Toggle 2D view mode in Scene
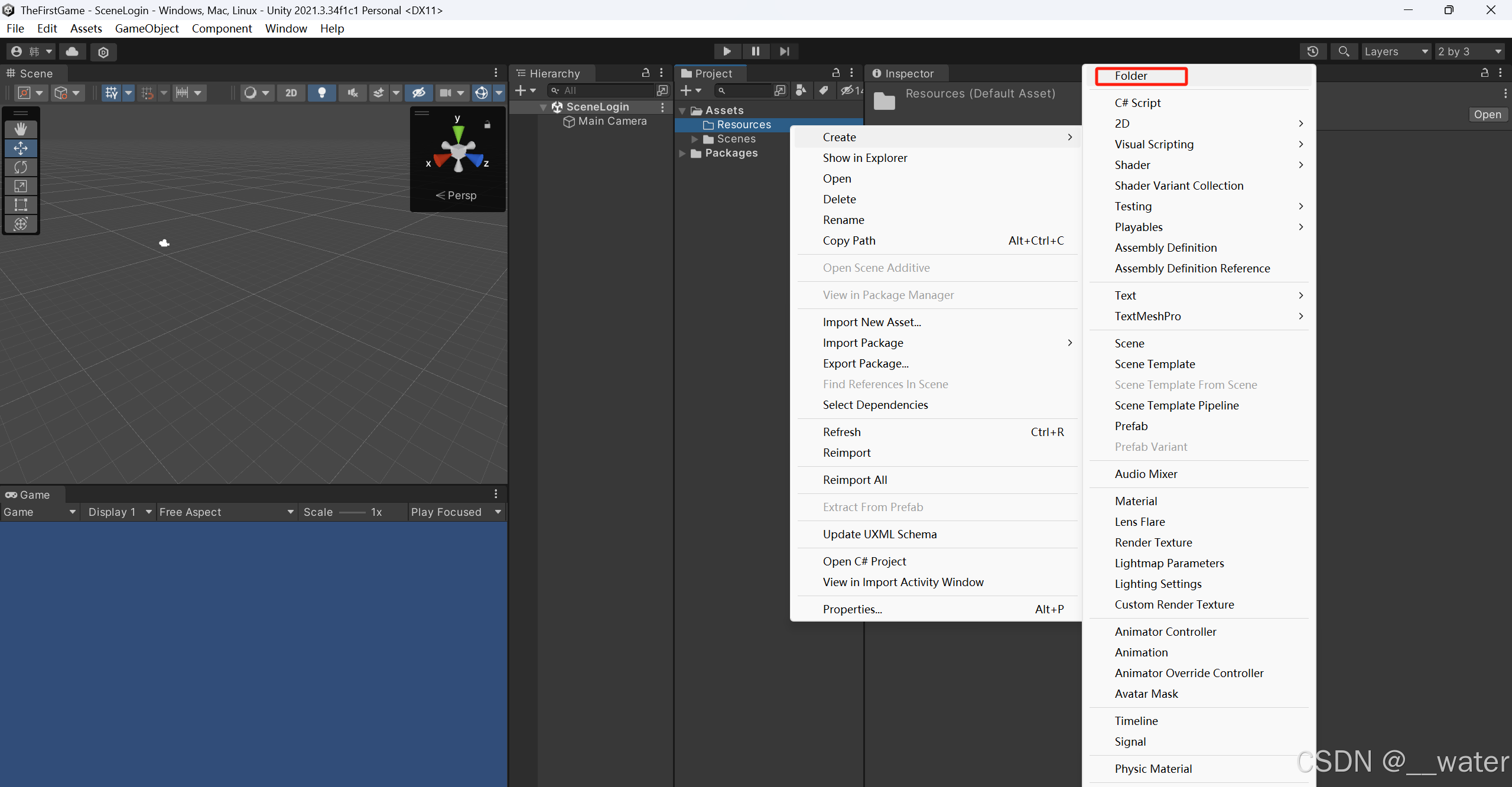The height and width of the screenshot is (787, 1512). pyautogui.click(x=291, y=93)
